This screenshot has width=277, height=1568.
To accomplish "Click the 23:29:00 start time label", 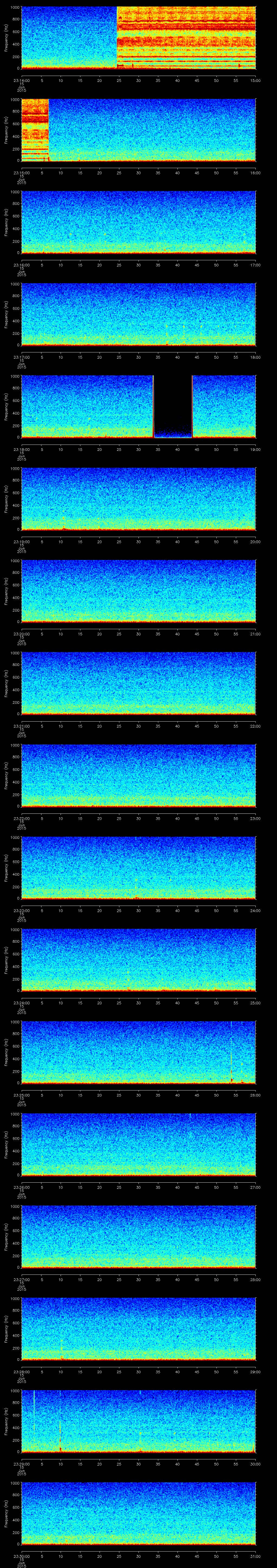I will click(21, 1464).
